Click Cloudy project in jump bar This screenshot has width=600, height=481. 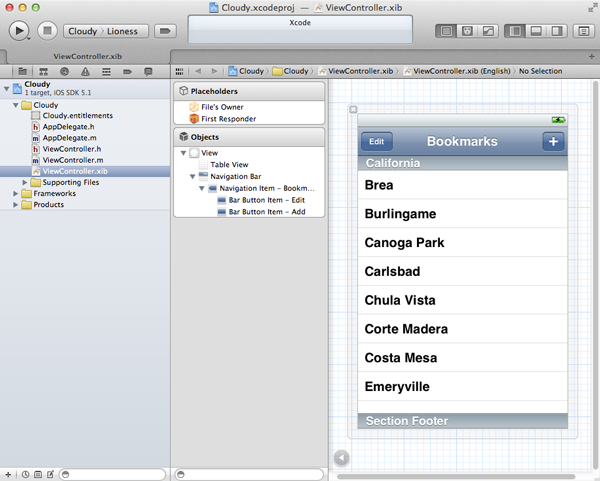(246, 71)
